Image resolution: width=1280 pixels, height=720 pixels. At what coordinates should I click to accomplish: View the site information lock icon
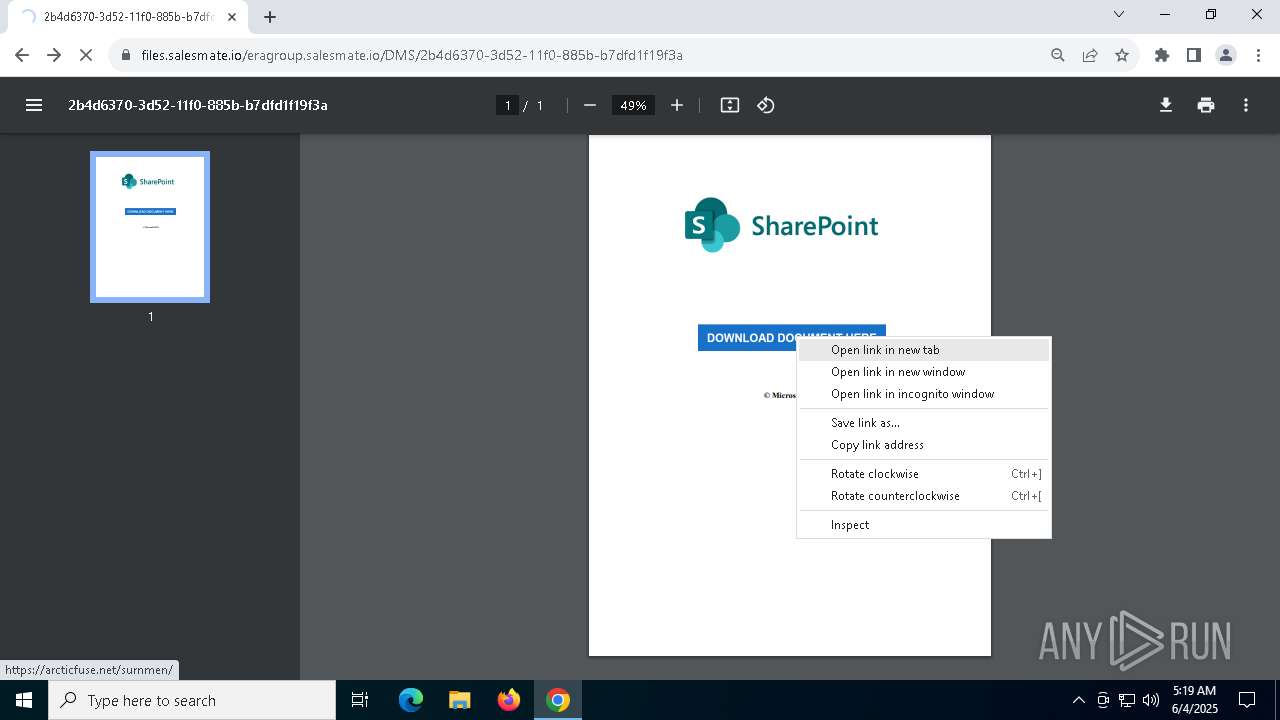click(x=126, y=55)
